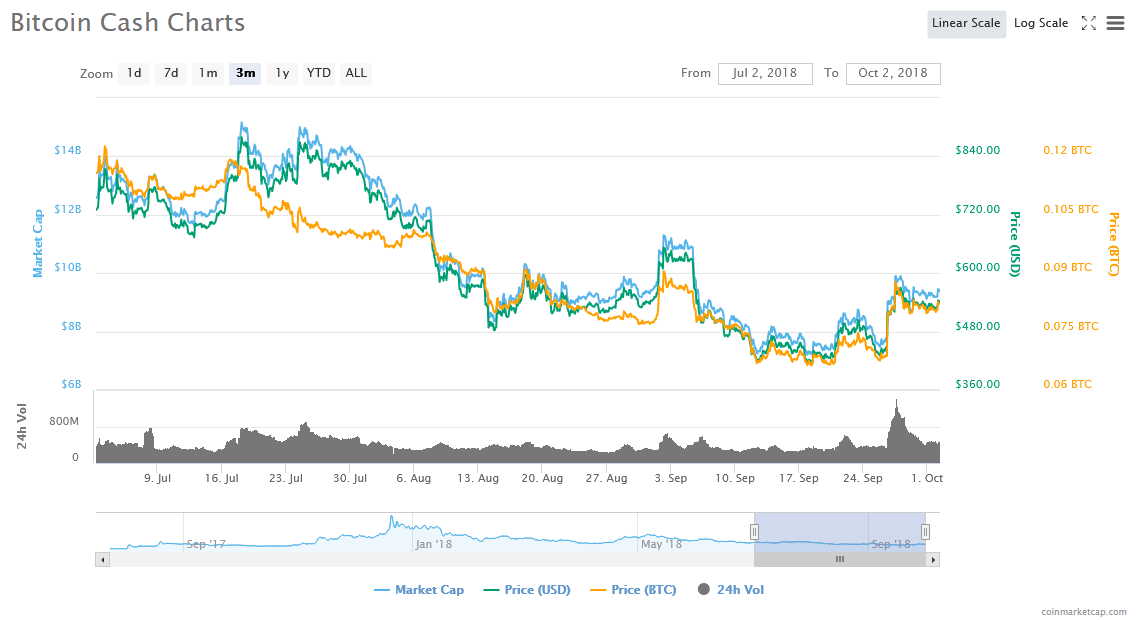Click the 0.06 BTC axis label
Viewport: 1137px width, 620px height.
pos(1067,384)
